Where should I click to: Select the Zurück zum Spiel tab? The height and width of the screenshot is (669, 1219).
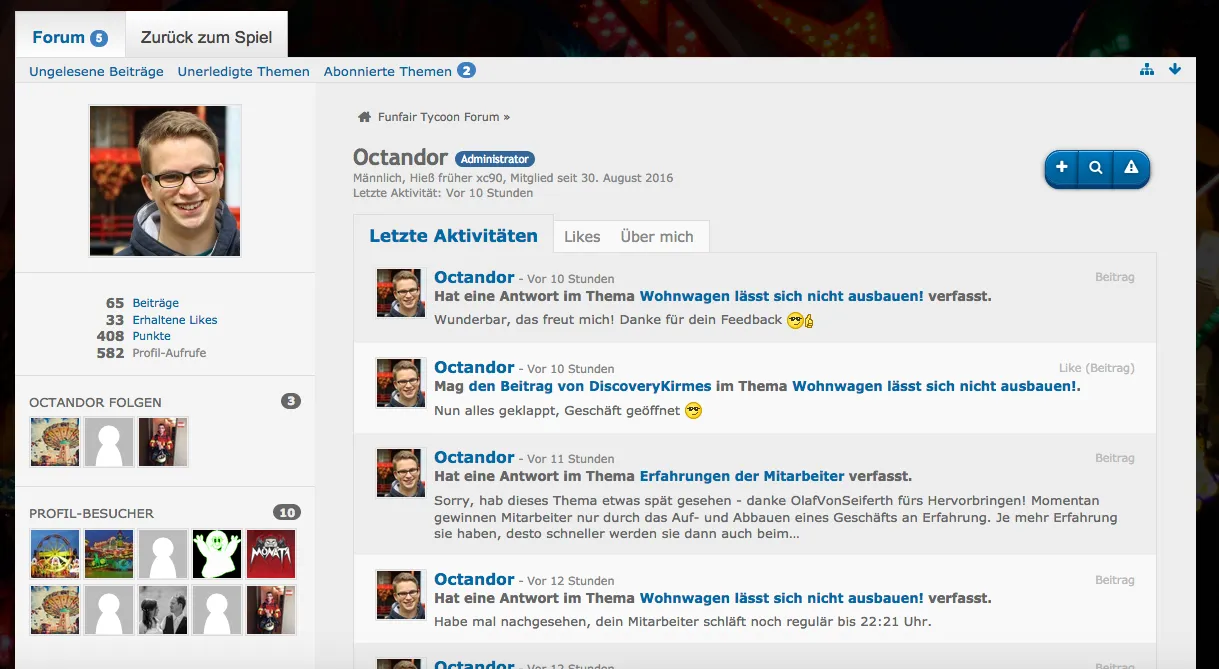[206, 38]
